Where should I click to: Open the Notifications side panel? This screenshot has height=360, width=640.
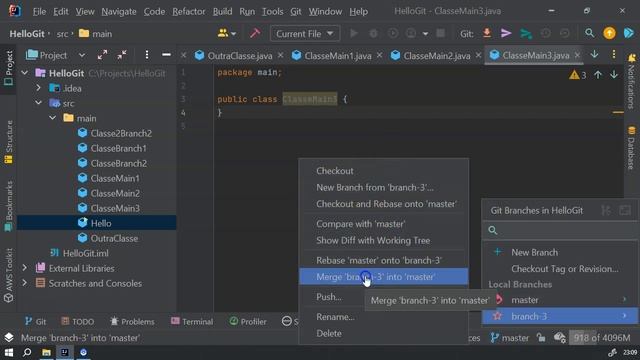tap(631, 81)
